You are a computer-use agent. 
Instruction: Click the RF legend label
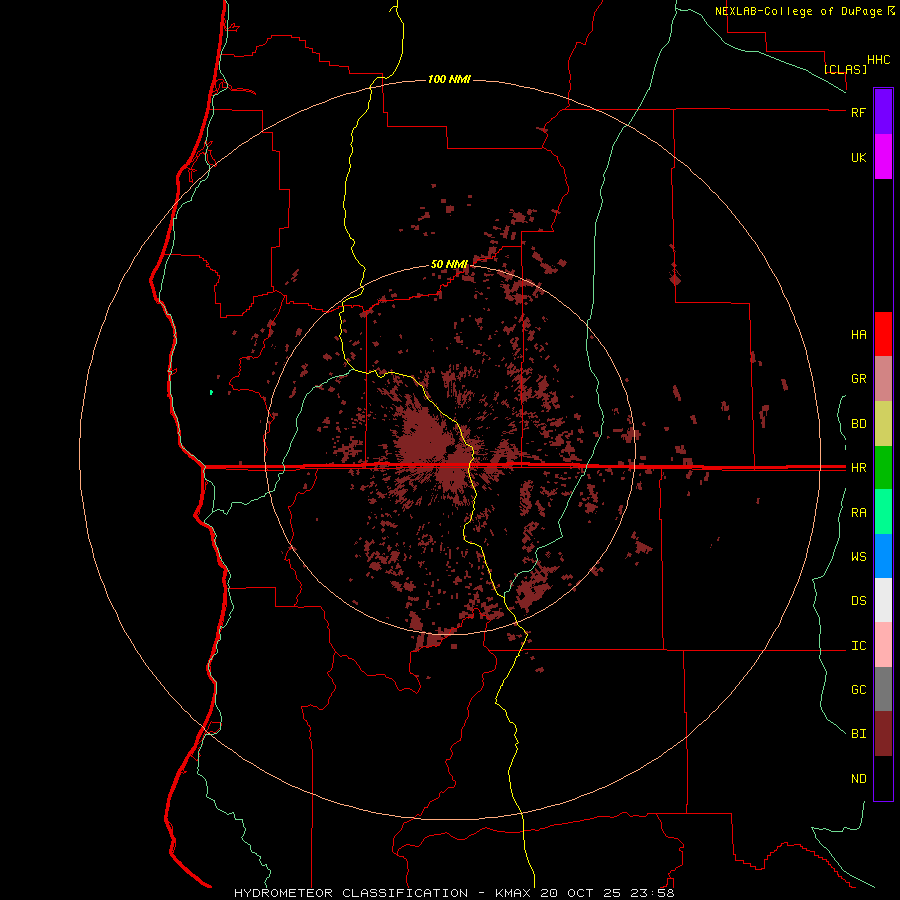coord(858,112)
